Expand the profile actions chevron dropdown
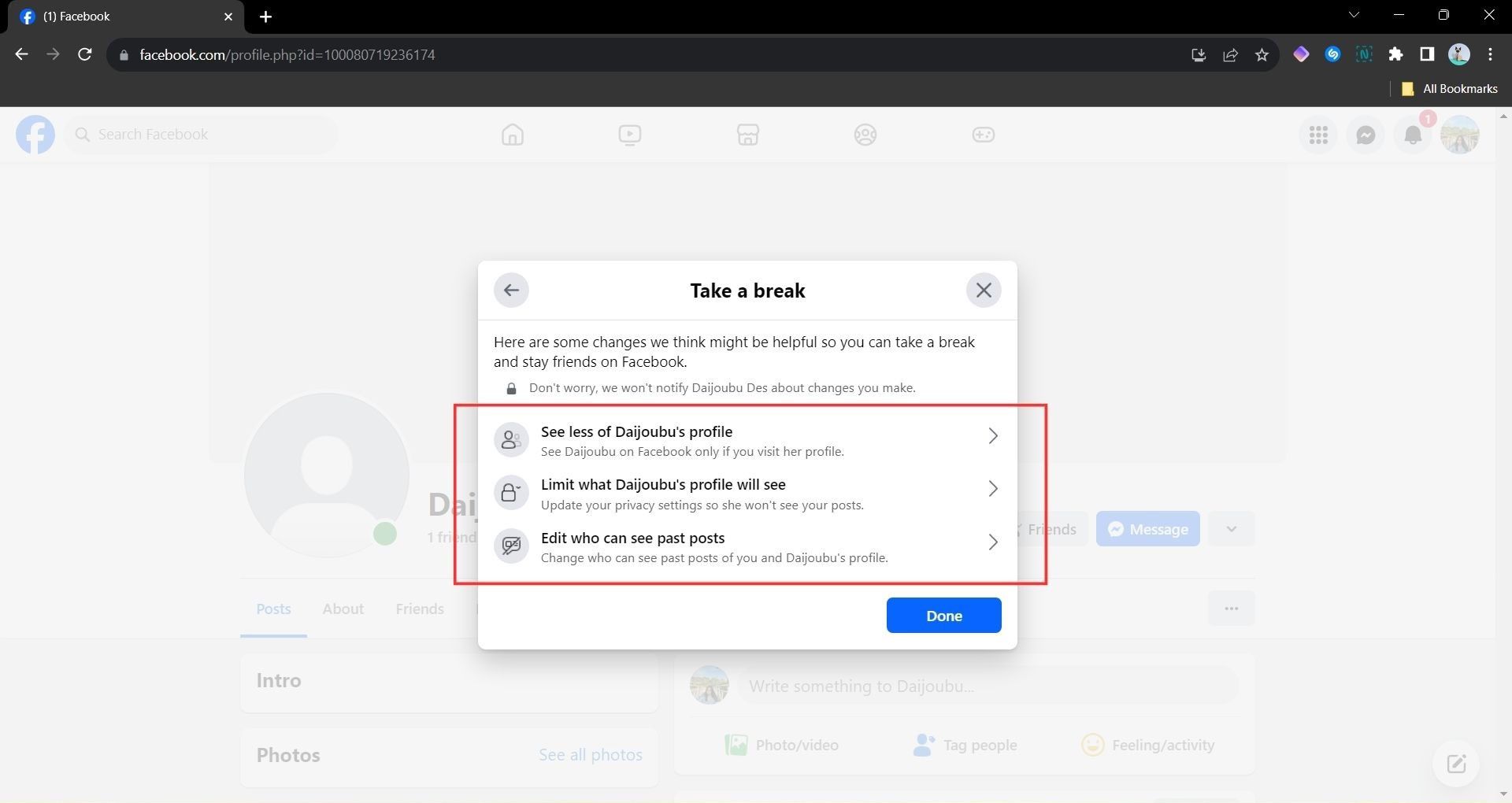This screenshot has width=1512, height=803. (x=1231, y=529)
